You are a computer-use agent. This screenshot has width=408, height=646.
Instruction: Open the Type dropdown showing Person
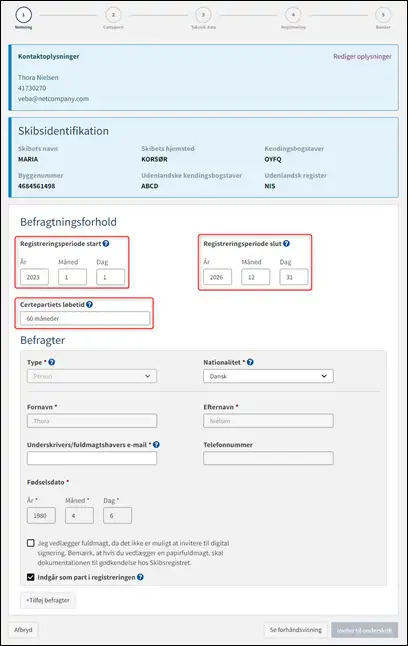pos(92,376)
